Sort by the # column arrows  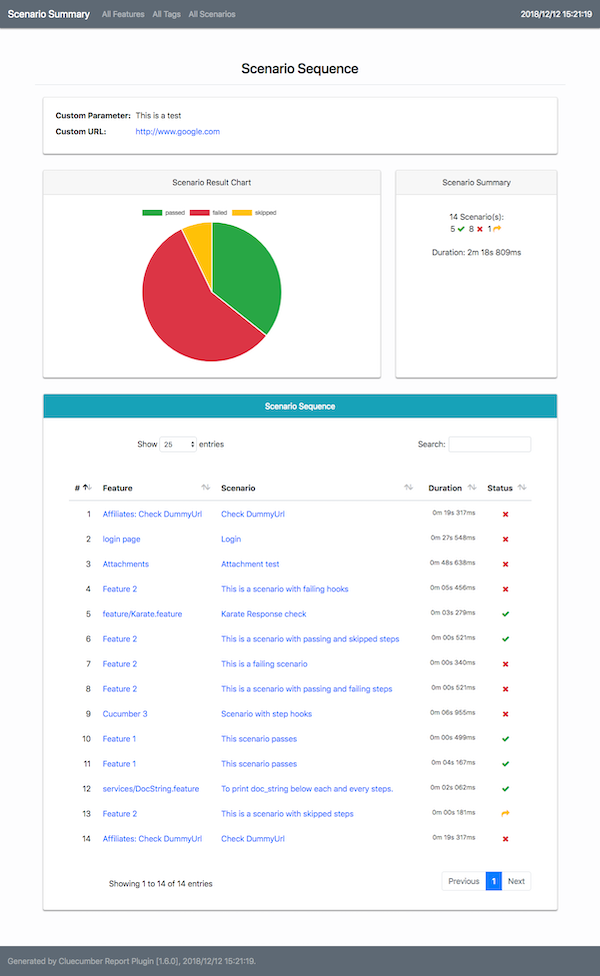point(87,487)
